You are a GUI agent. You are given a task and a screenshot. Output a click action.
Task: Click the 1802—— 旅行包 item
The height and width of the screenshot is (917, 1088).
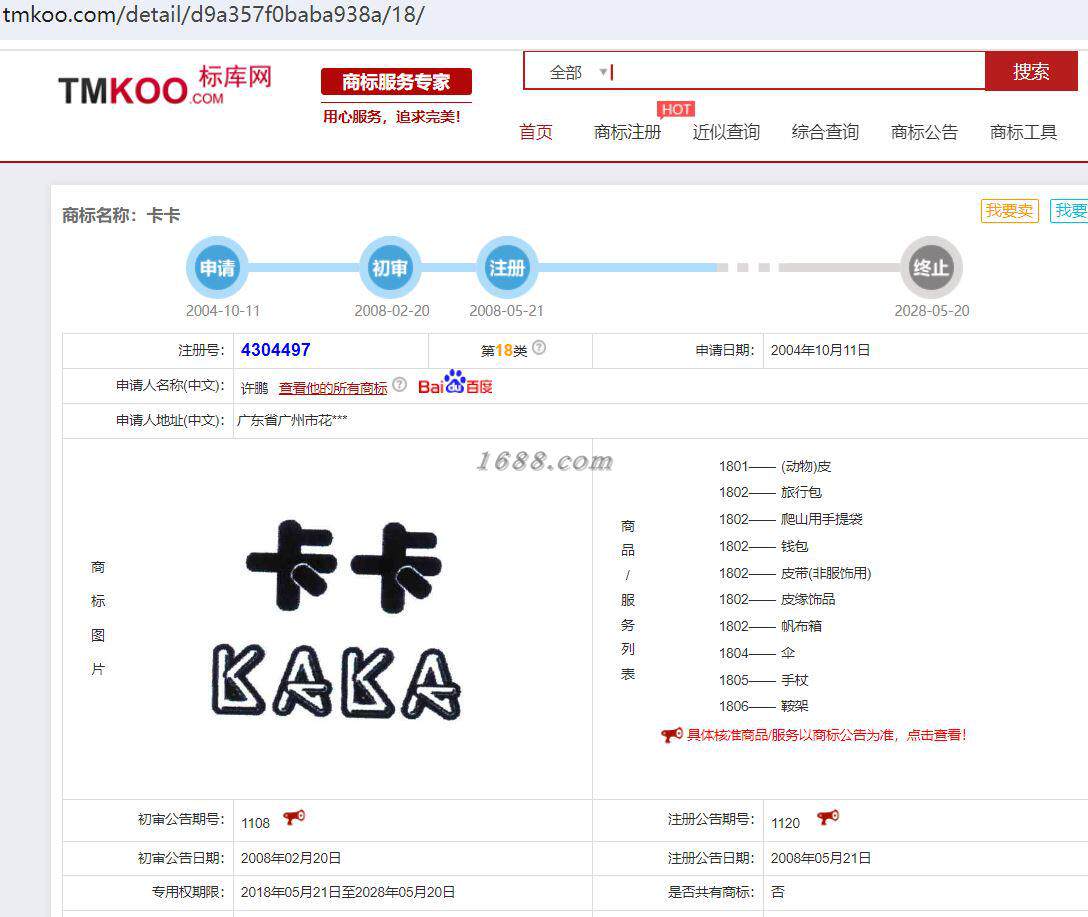pos(770,492)
